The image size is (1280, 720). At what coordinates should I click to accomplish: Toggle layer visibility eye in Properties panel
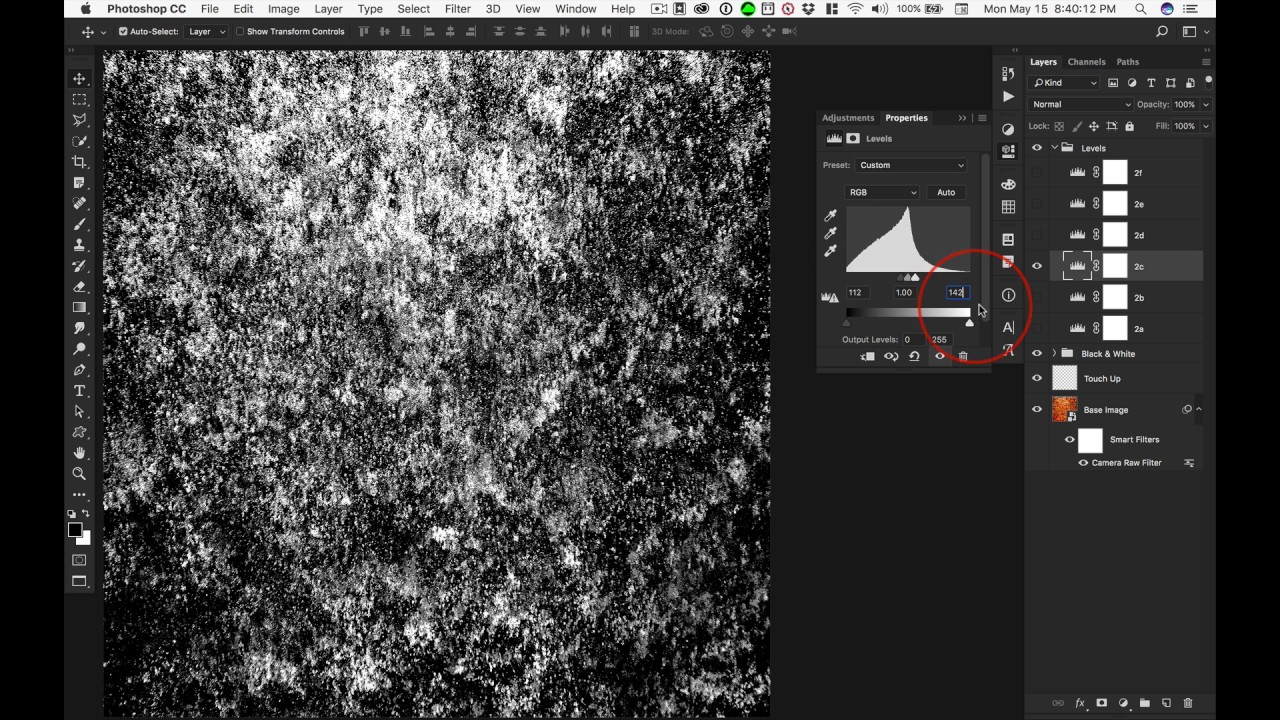(x=939, y=356)
